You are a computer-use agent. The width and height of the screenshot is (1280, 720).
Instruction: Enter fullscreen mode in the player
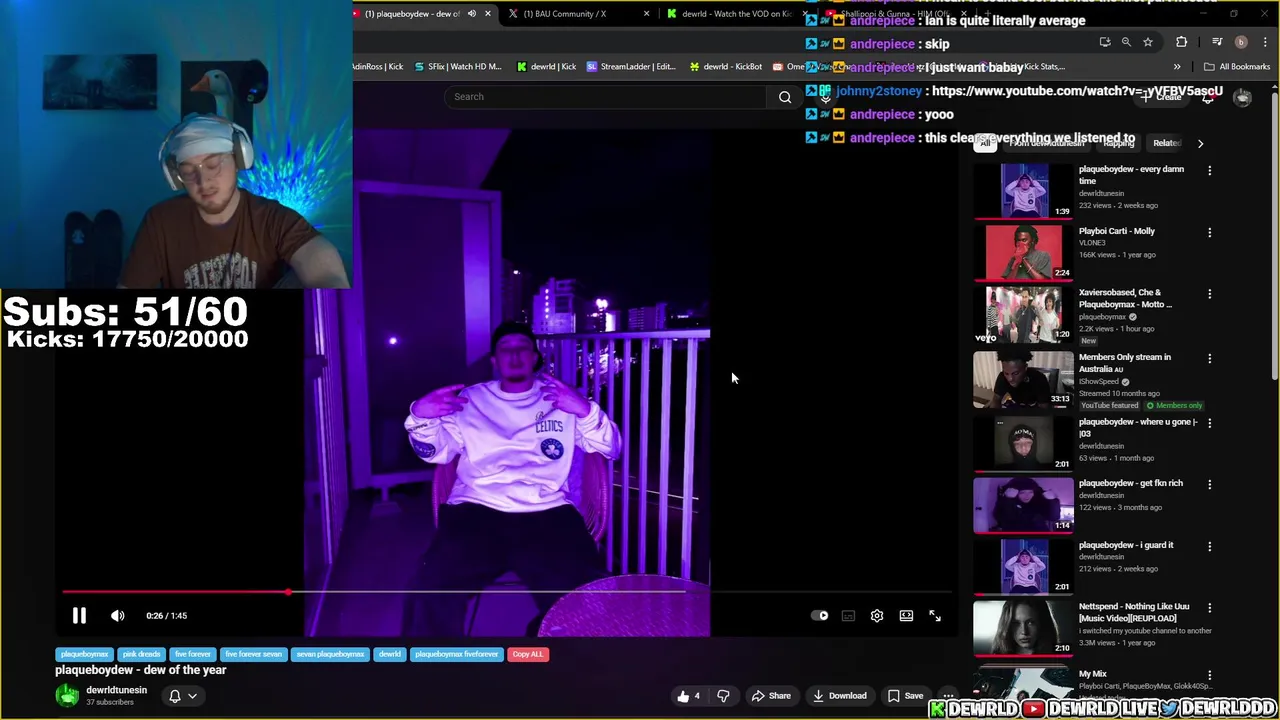(x=935, y=616)
